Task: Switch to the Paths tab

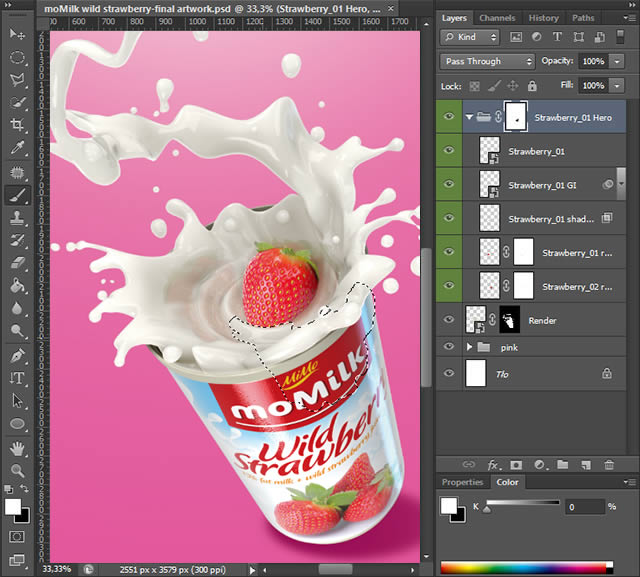Action: 583,18
